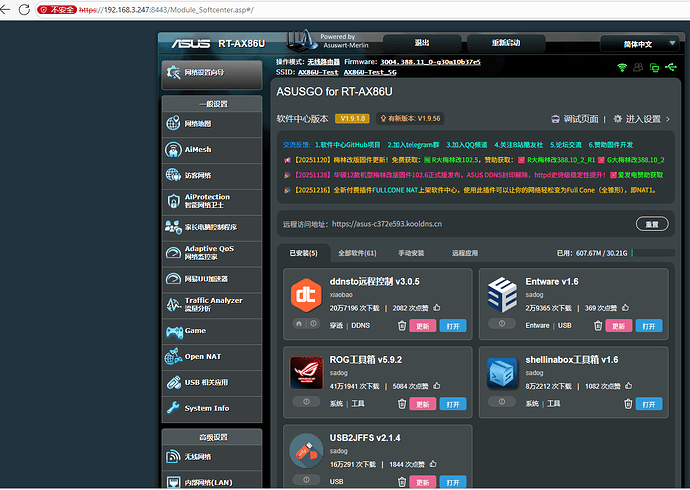This screenshot has height=490, width=690.
Task: Click the 重新启动 reboot button
Action: pyautogui.click(x=506, y=43)
